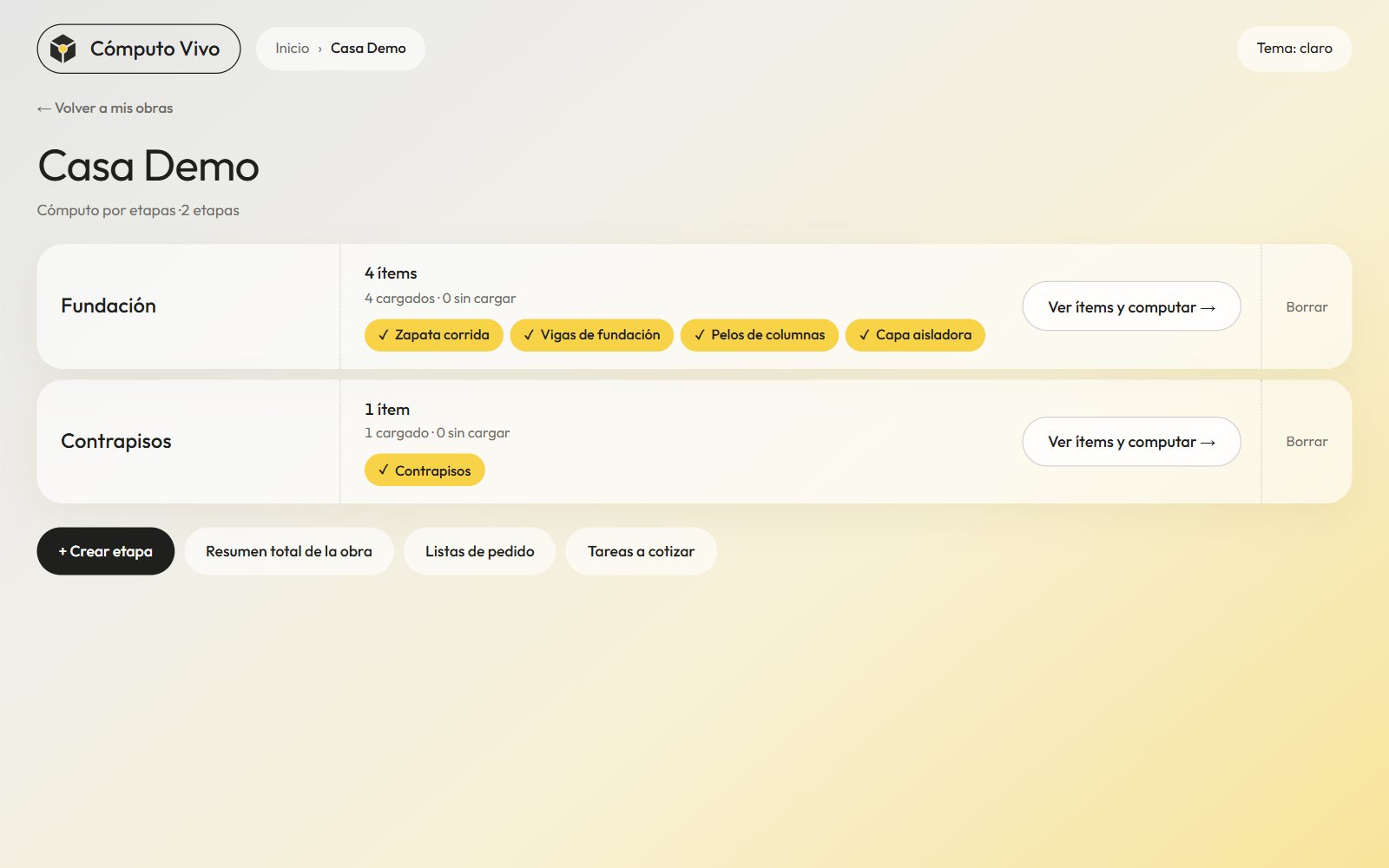Screen dimensions: 1389x868
Task: Toggle the Tema: claro theme button
Action: pos(1294,49)
